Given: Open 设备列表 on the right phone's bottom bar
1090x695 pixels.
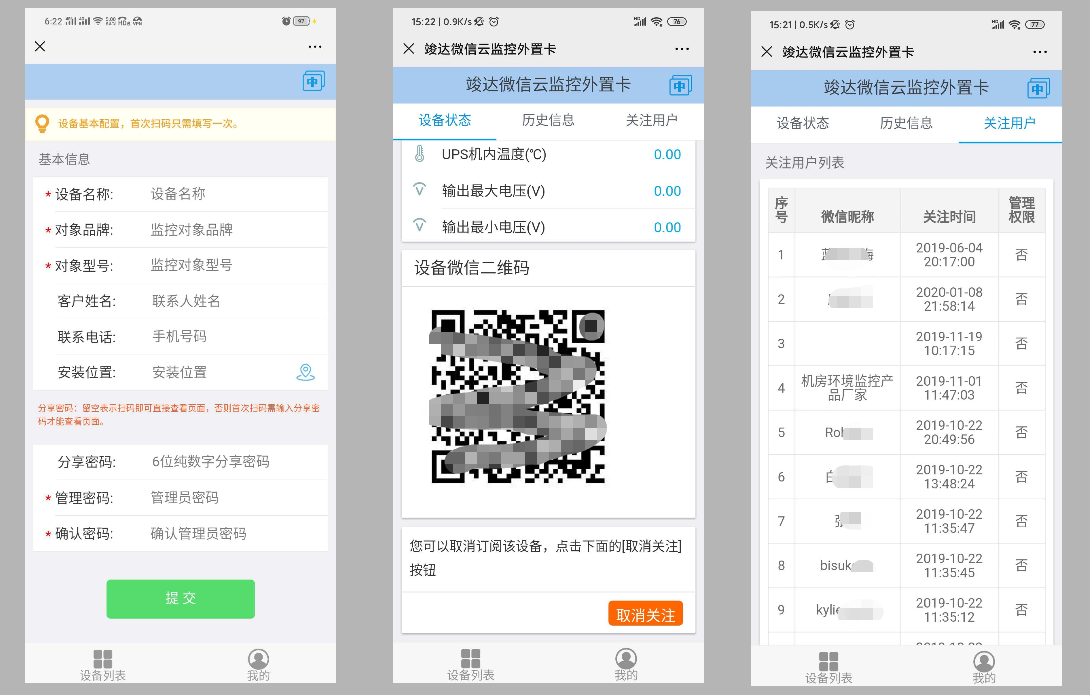Looking at the screenshot, I should 829,668.
